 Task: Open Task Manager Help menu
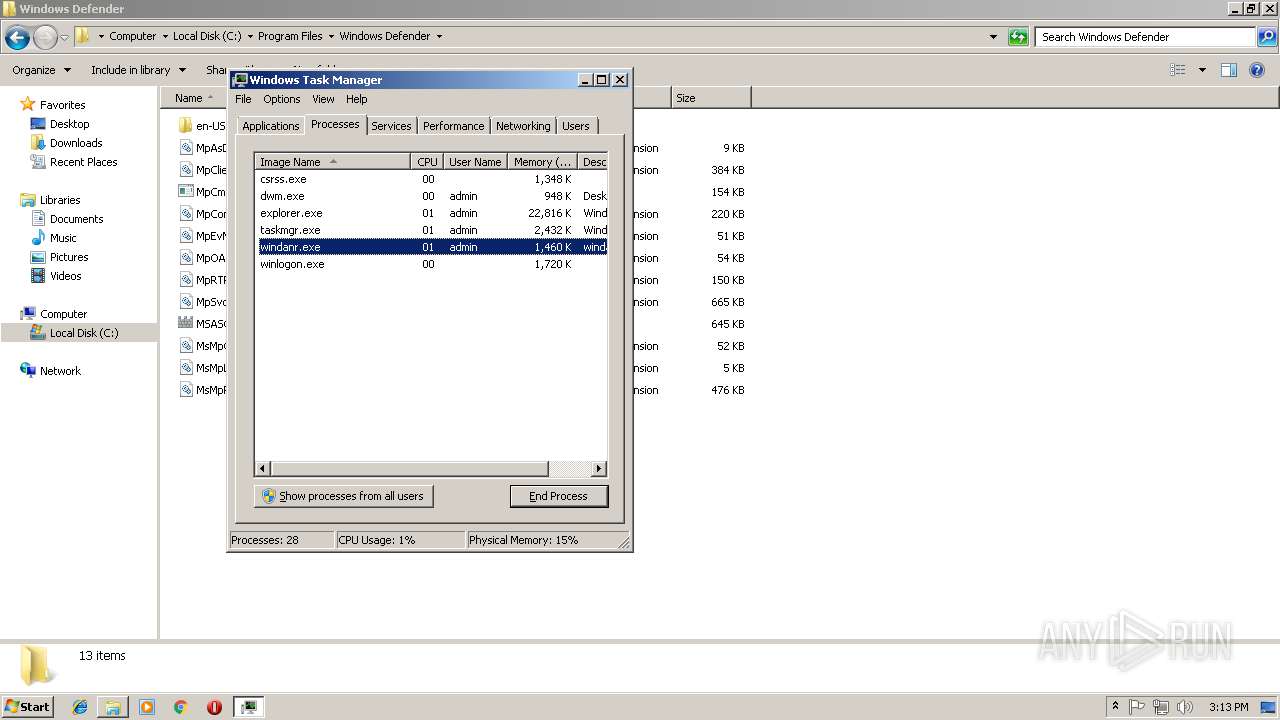coord(357,99)
